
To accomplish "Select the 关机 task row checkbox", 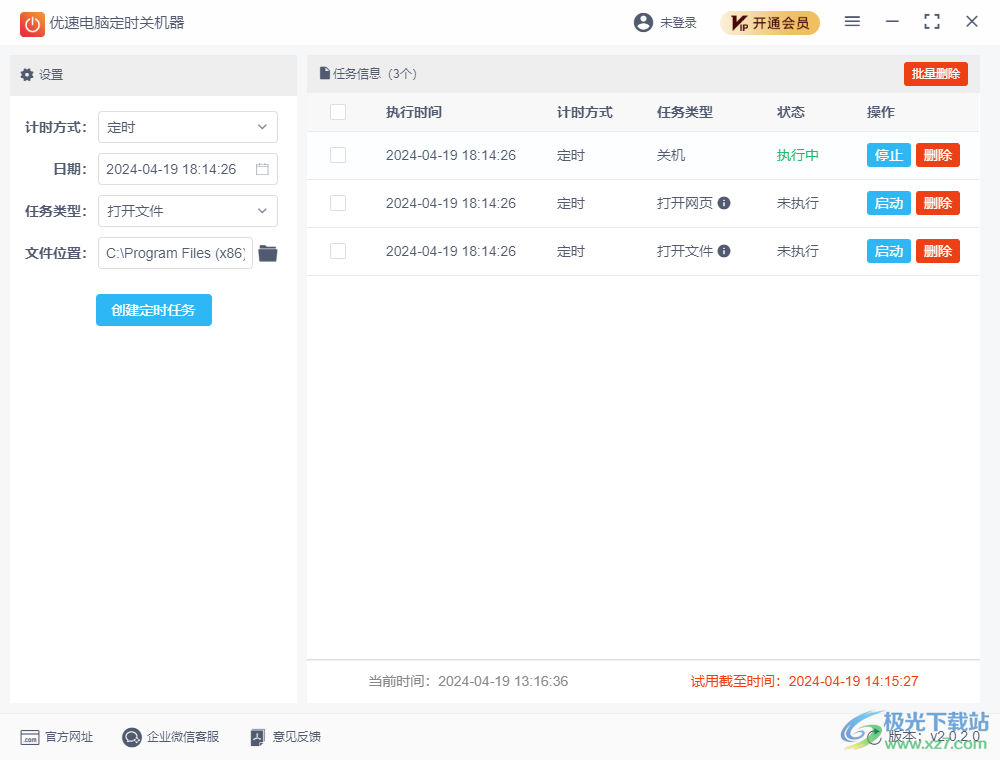I will [338, 155].
